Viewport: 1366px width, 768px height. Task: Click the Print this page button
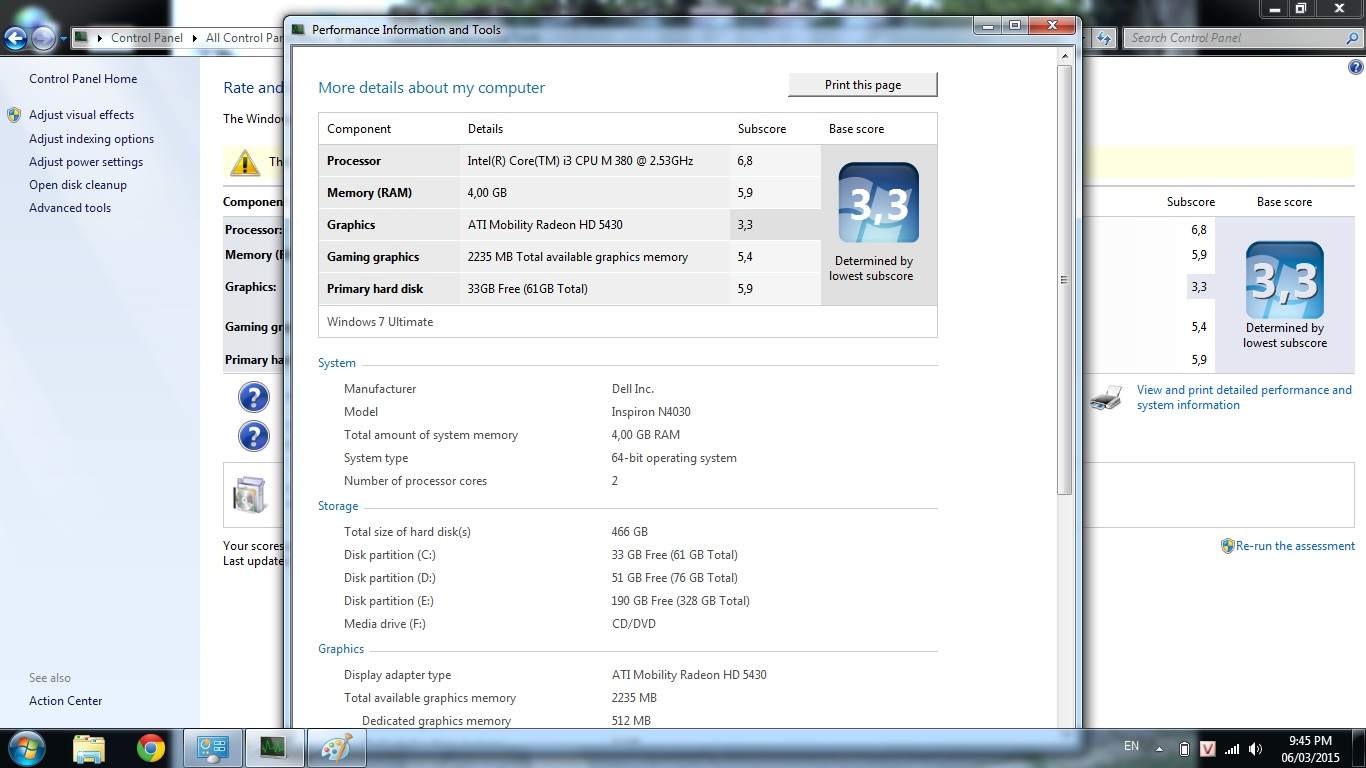coord(863,85)
